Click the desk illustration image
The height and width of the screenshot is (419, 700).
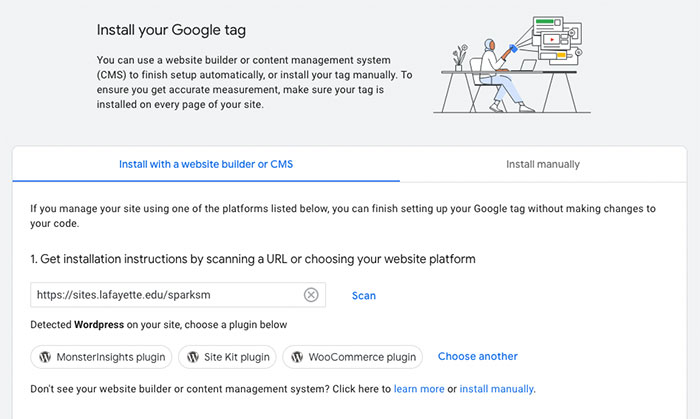[x=512, y=65]
